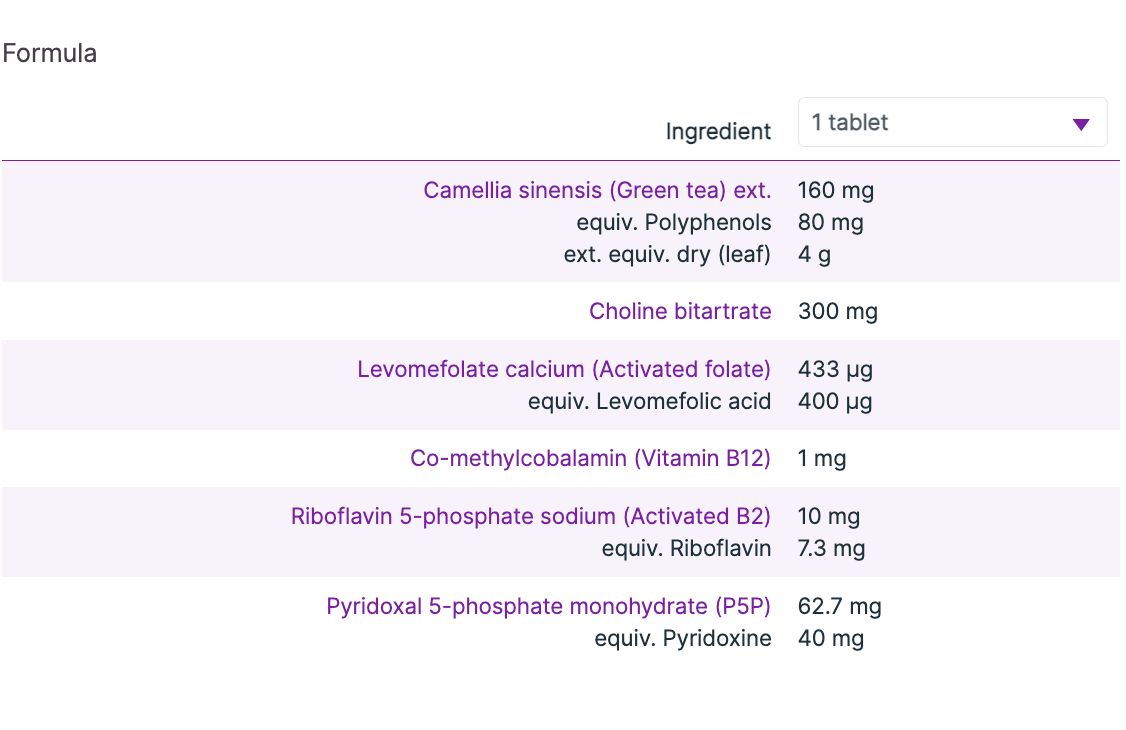Click the 62.7 mg P5P amount
This screenshot has height=730, width=1126.
pyautogui.click(x=840, y=606)
